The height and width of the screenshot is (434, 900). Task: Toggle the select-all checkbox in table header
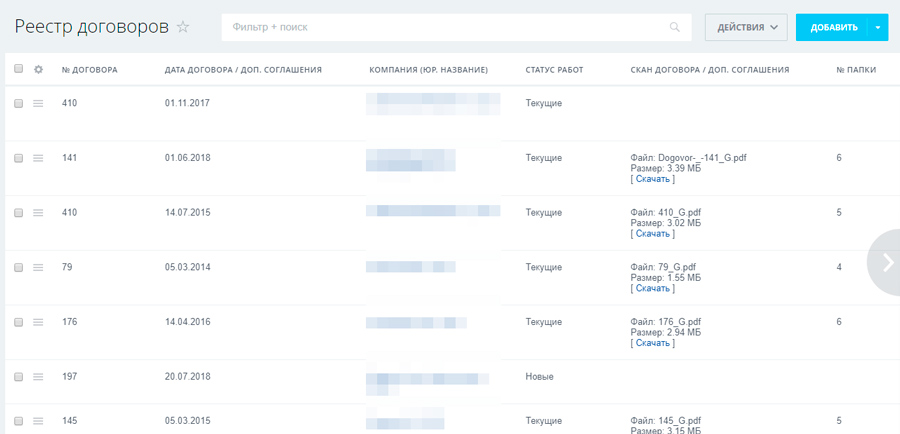pos(18,70)
